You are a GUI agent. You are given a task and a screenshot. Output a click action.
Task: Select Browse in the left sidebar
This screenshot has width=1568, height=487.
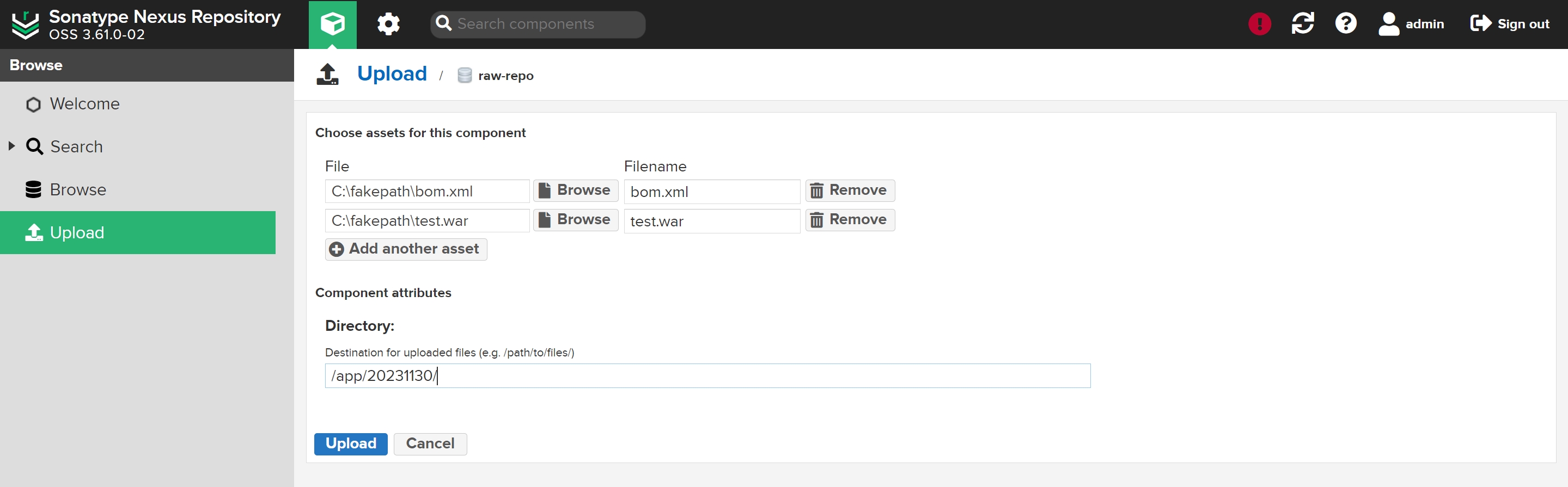tap(78, 190)
